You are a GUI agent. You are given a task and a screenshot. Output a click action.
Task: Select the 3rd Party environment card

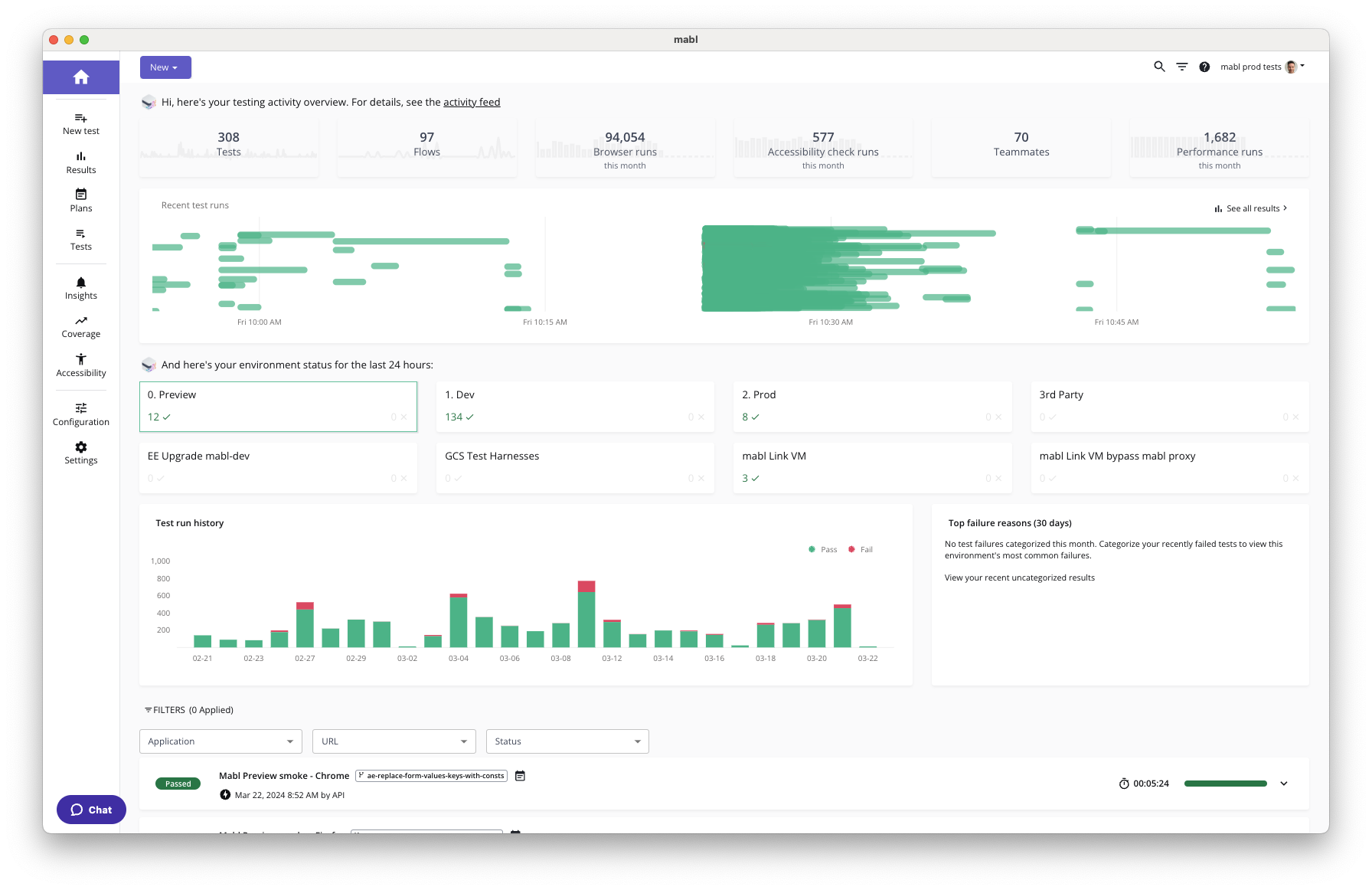tap(1170, 407)
